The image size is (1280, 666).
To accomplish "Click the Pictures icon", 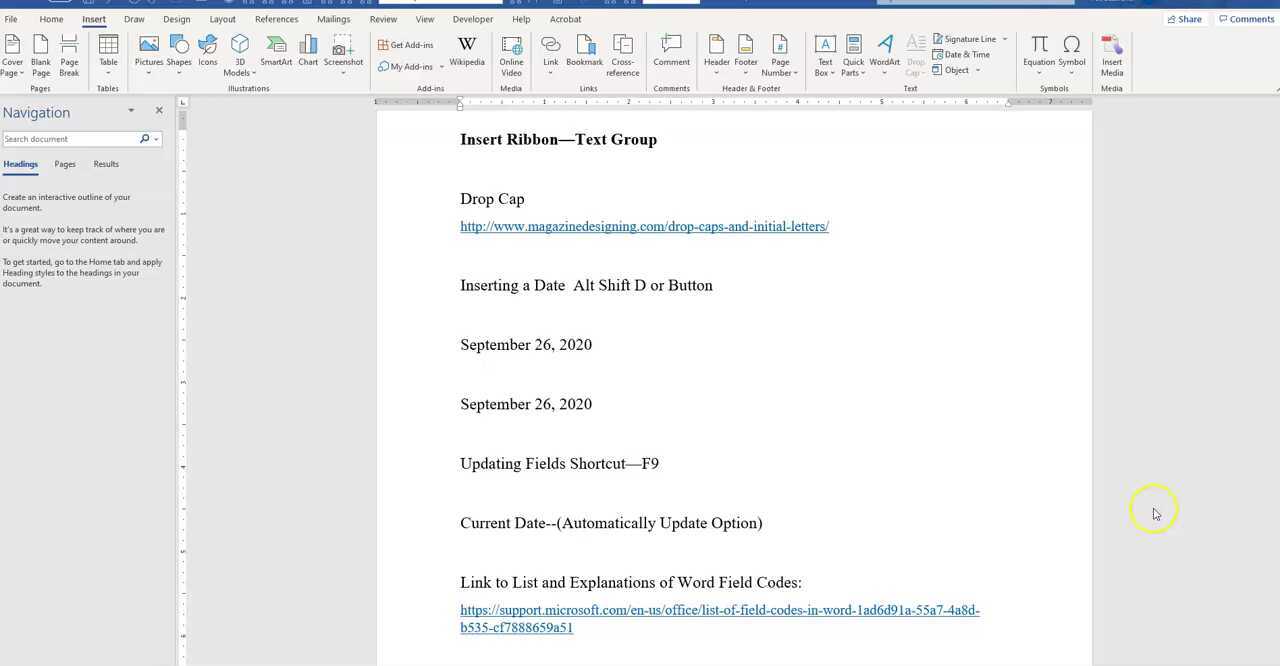I will [x=148, y=52].
